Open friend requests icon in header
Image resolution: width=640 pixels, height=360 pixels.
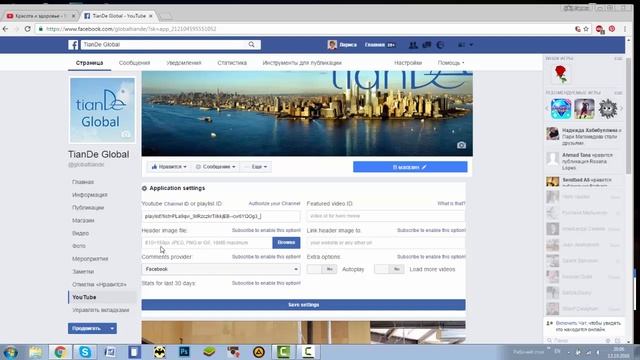pyautogui.click(x=413, y=45)
